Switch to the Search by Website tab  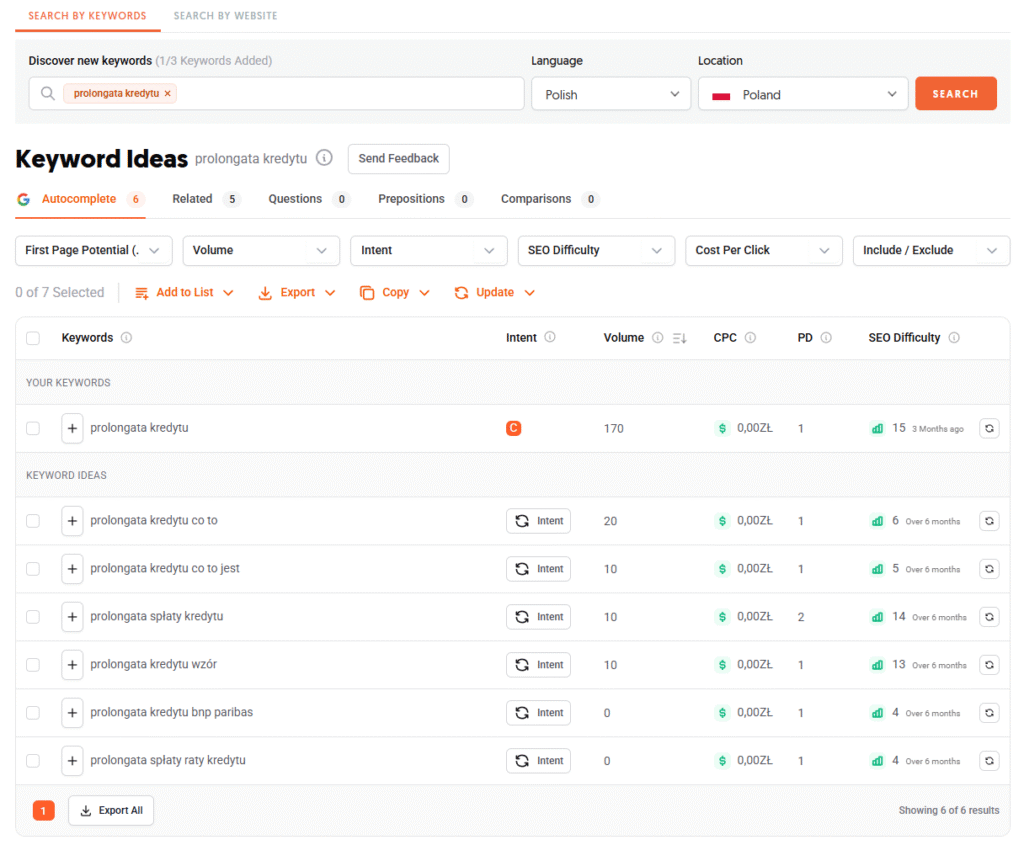pos(225,16)
